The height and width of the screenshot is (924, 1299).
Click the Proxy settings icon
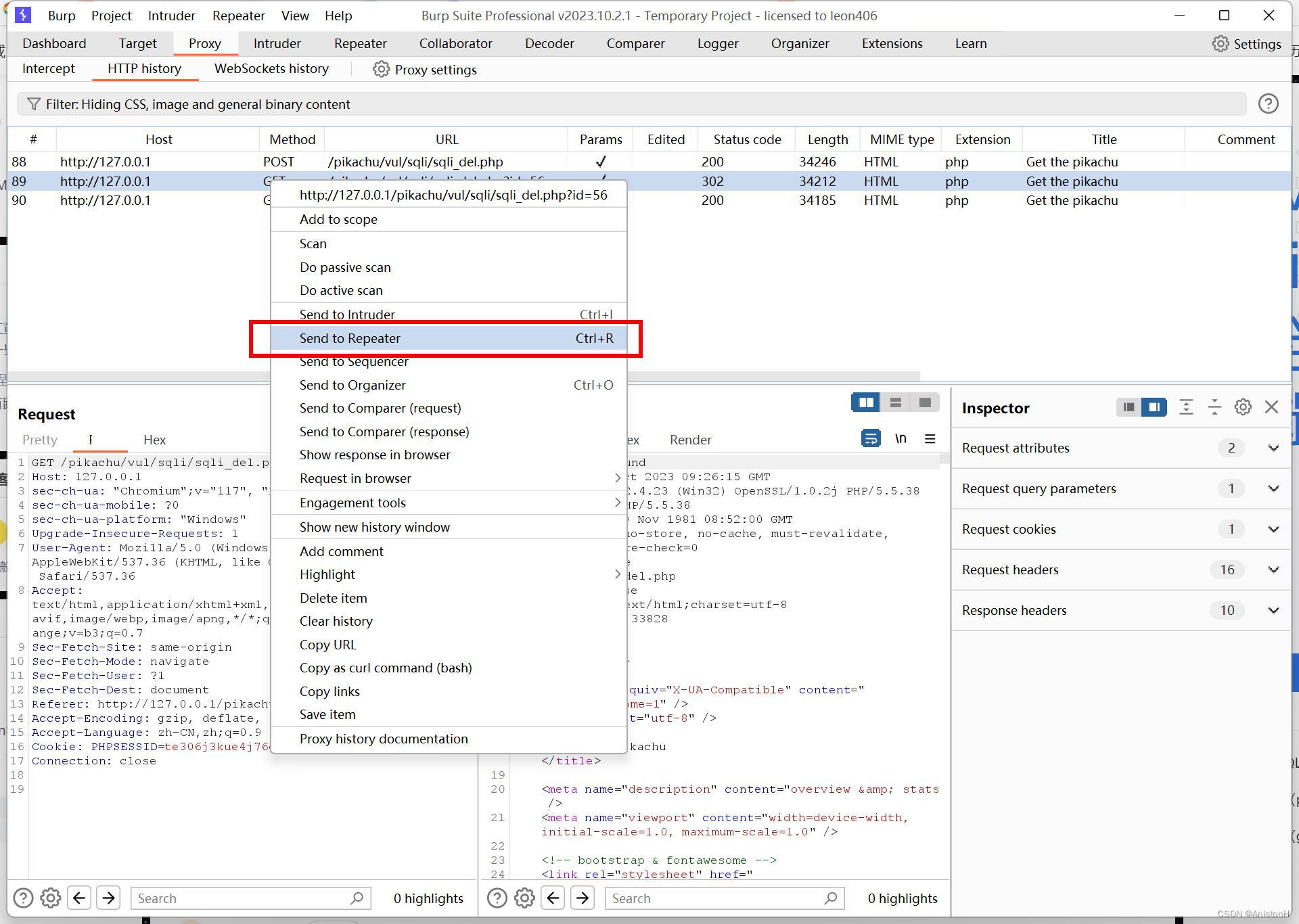pyautogui.click(x=383, y=69)
